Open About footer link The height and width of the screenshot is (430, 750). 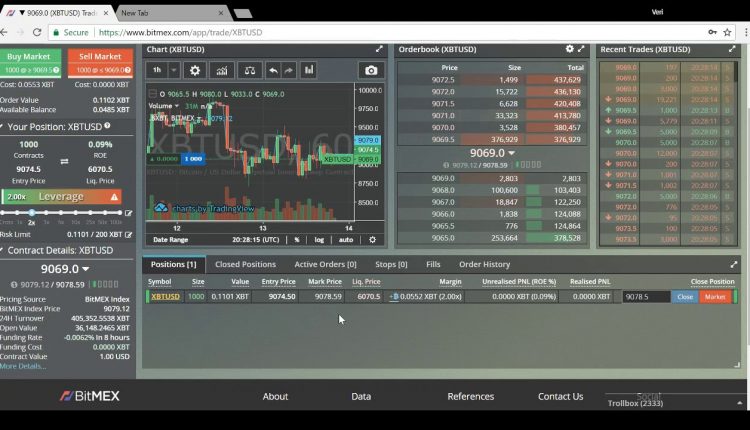pos(275,396)
